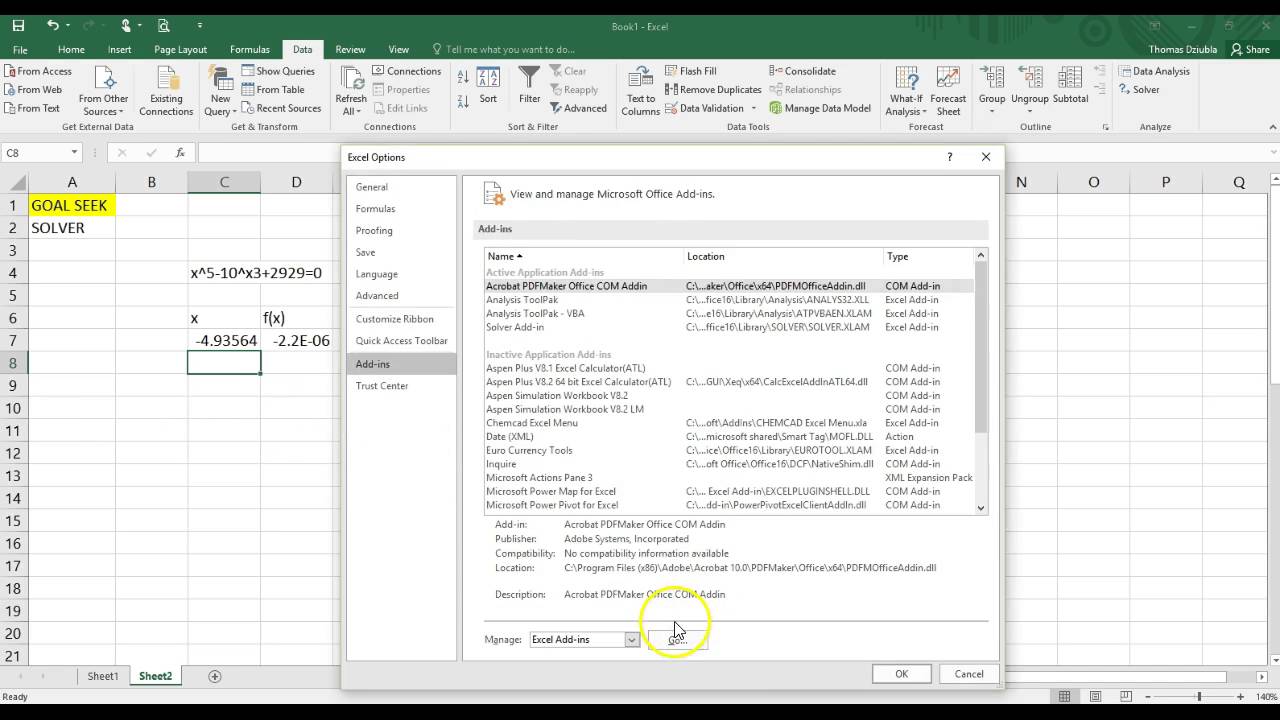Click Existing Connections icon

point(166,91)
